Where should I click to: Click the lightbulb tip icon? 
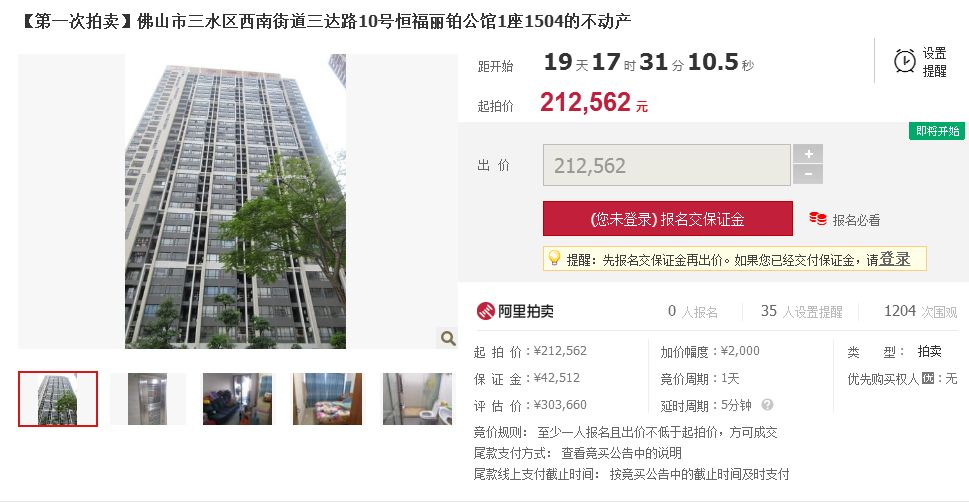click(x=554, y=258)
